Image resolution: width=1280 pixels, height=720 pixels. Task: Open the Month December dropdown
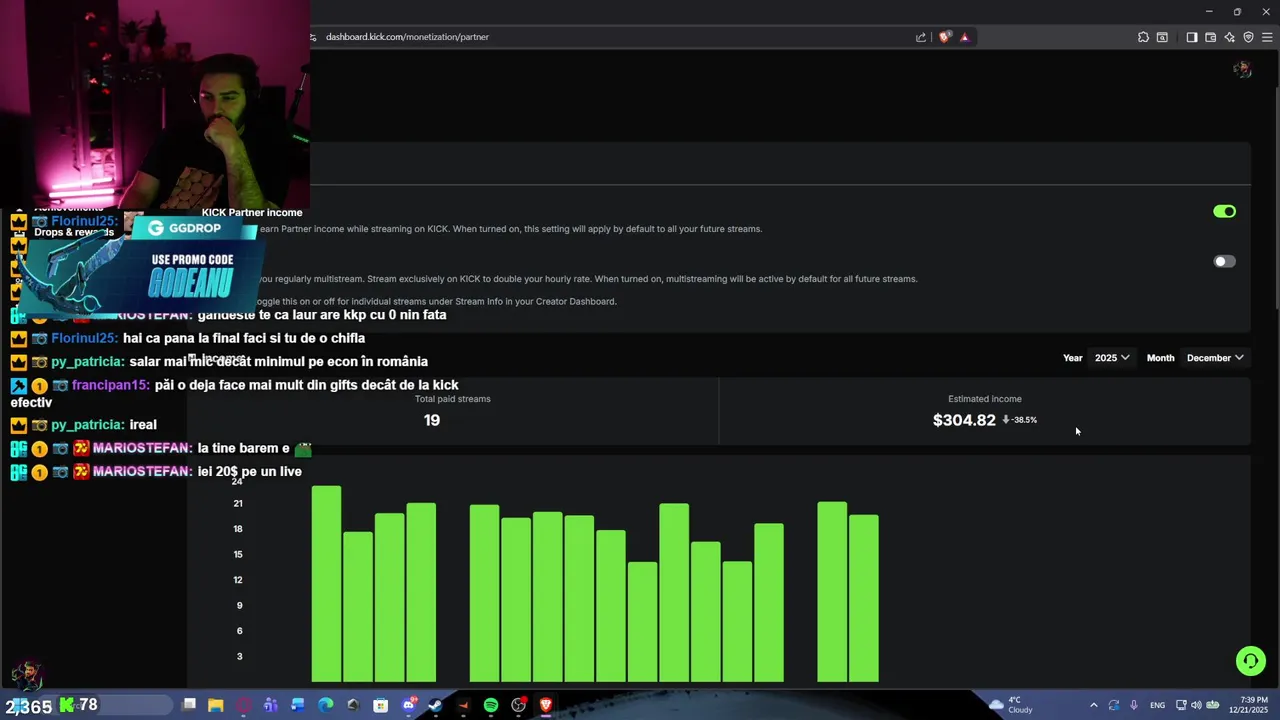[1215, 358]
